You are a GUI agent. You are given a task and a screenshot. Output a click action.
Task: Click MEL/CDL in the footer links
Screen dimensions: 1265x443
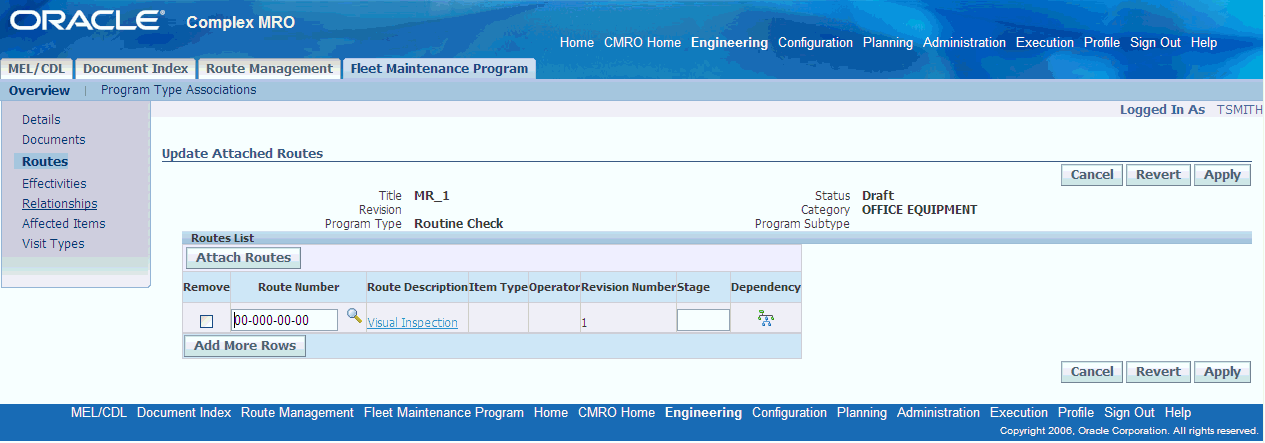coord(99,413)
